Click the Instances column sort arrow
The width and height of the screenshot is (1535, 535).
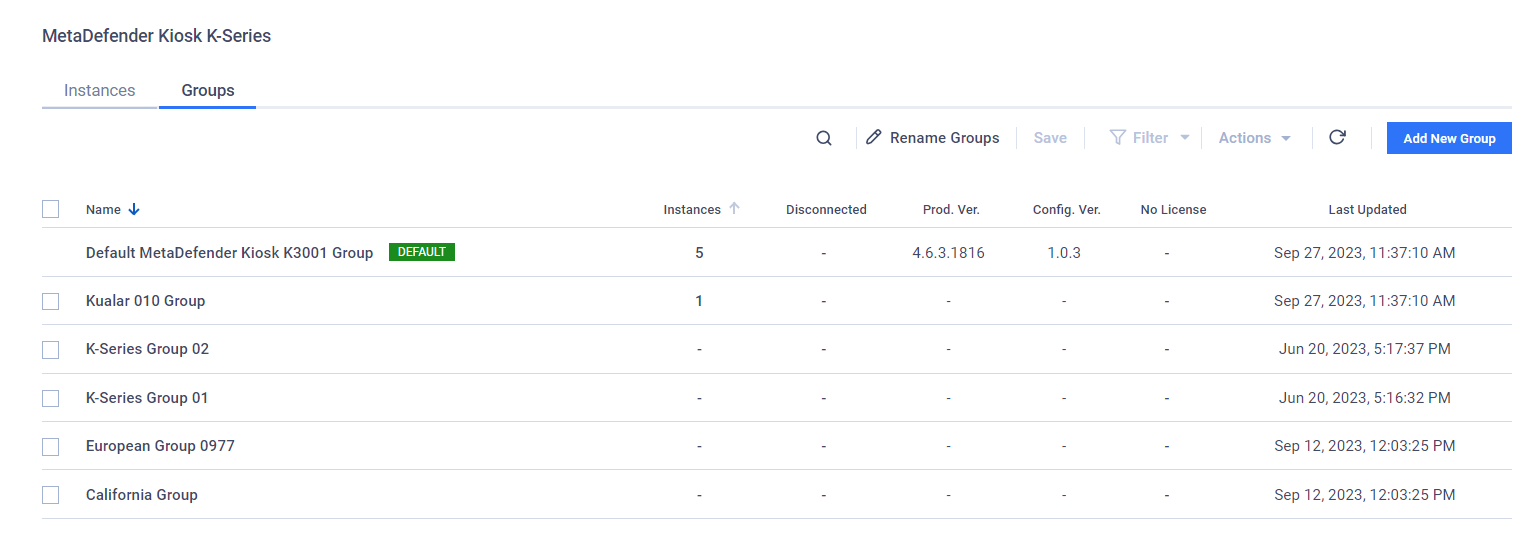tap(734, 208)
